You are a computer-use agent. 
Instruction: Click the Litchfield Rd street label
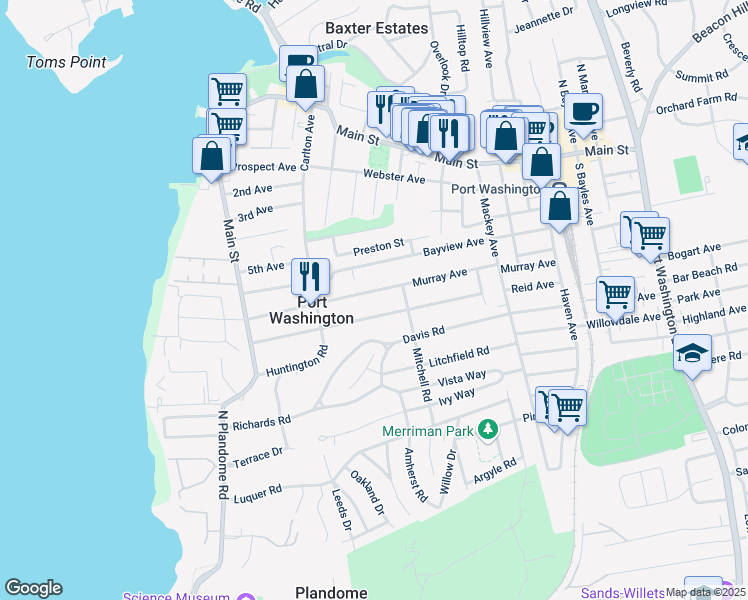click(x=459, y=356)
